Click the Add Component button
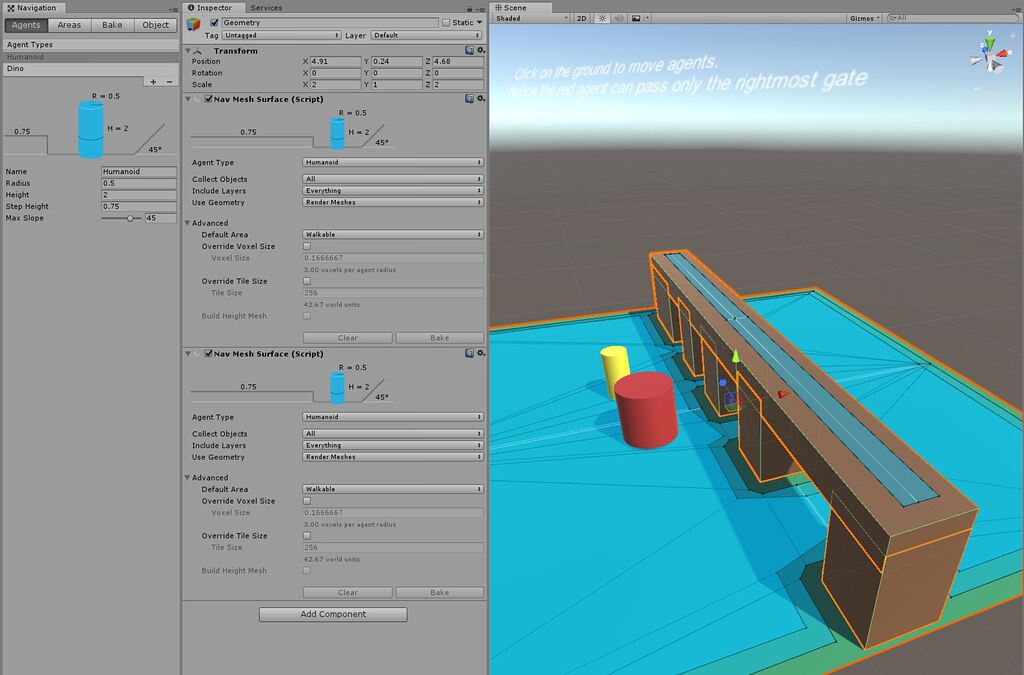The height and width of the screenshot is (675, 1024). click(x=332, y=614)
